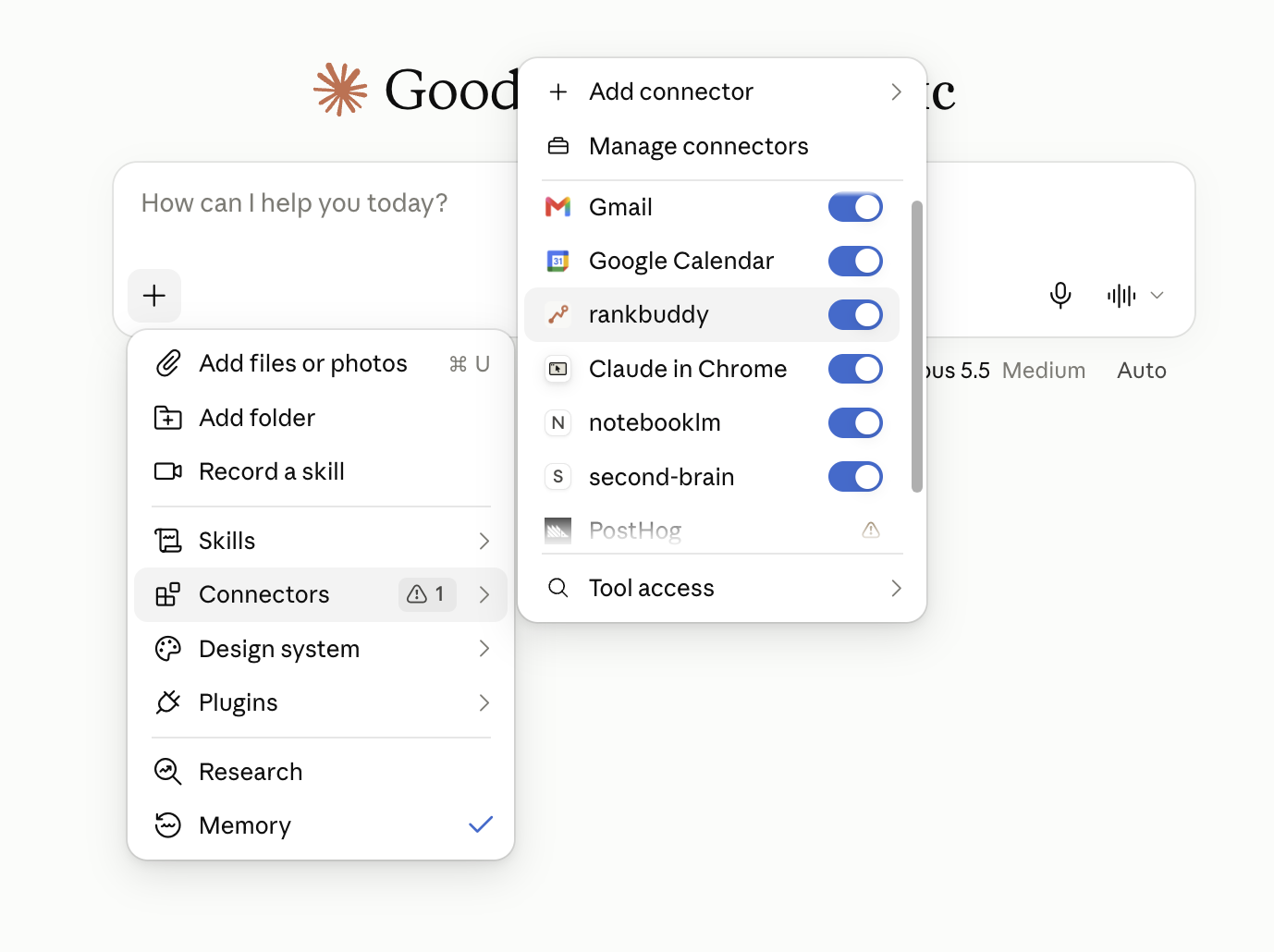
Task: Expand the Add connector chevron
Action: 896,92
